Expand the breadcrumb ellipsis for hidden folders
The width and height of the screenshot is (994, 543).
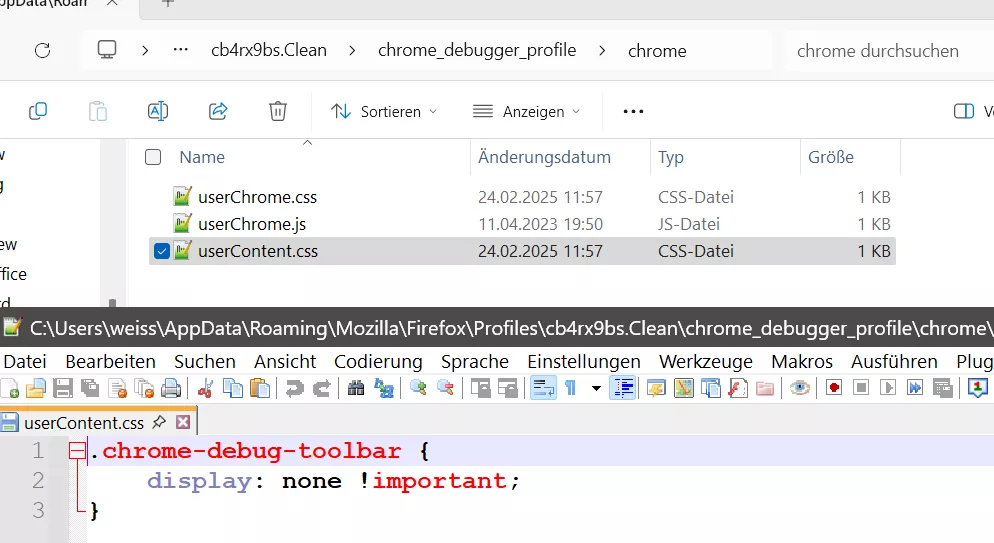(181, 50)
